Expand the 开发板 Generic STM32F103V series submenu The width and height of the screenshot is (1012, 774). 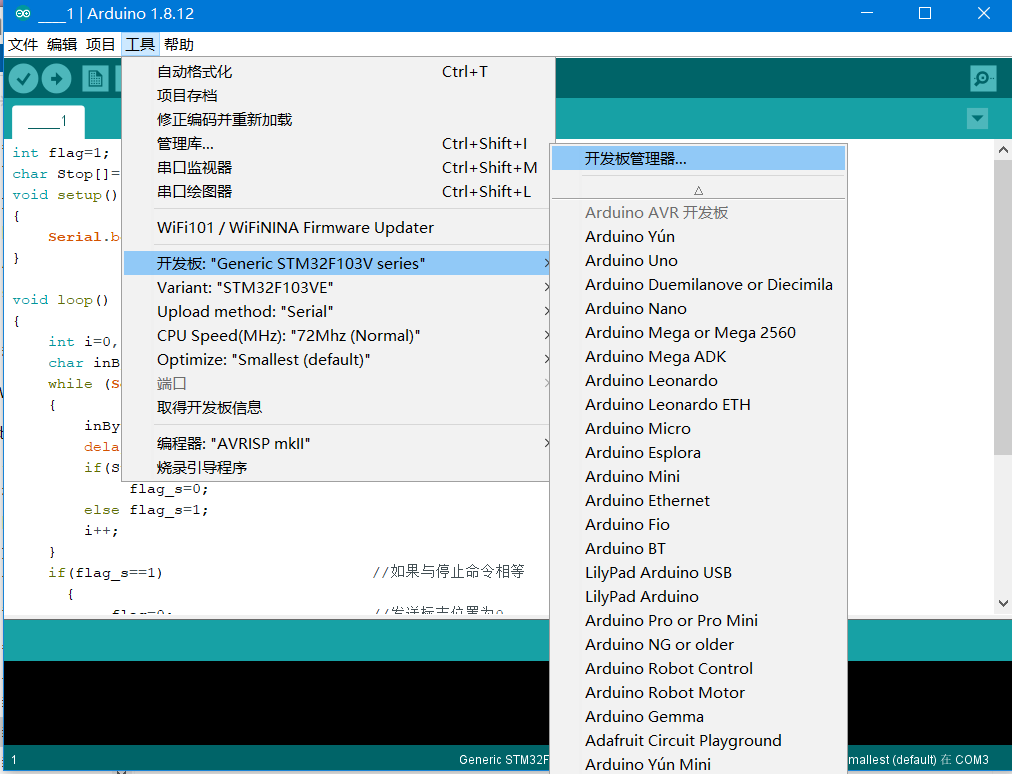tap(336, 263)
